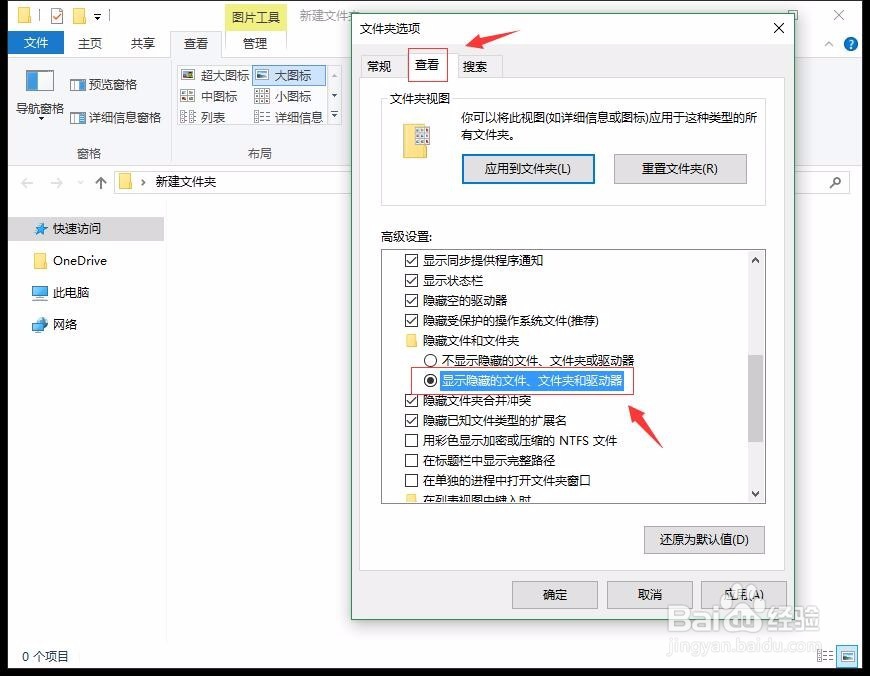Viewport: 870px width, 676px height.
Task: Click Cancel button in dialog
Action: 650,595
